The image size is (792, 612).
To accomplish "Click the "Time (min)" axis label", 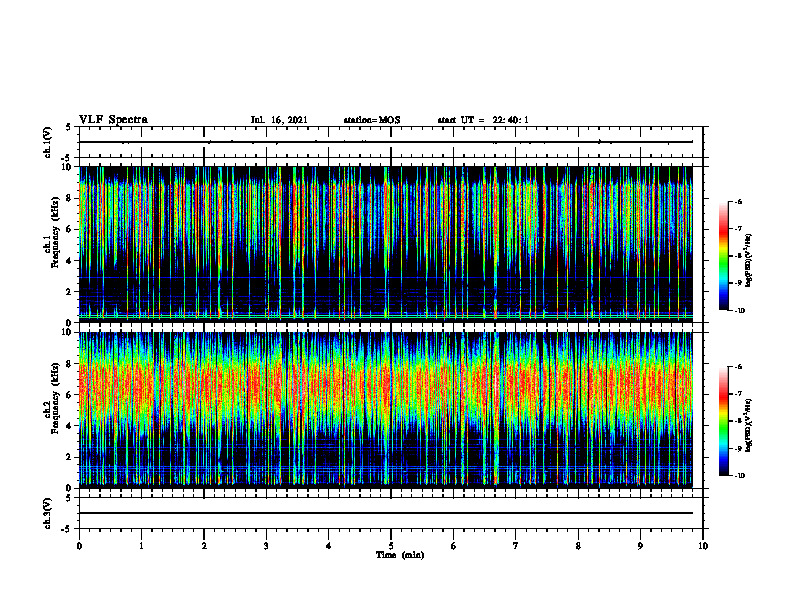I will click(400, 555).
